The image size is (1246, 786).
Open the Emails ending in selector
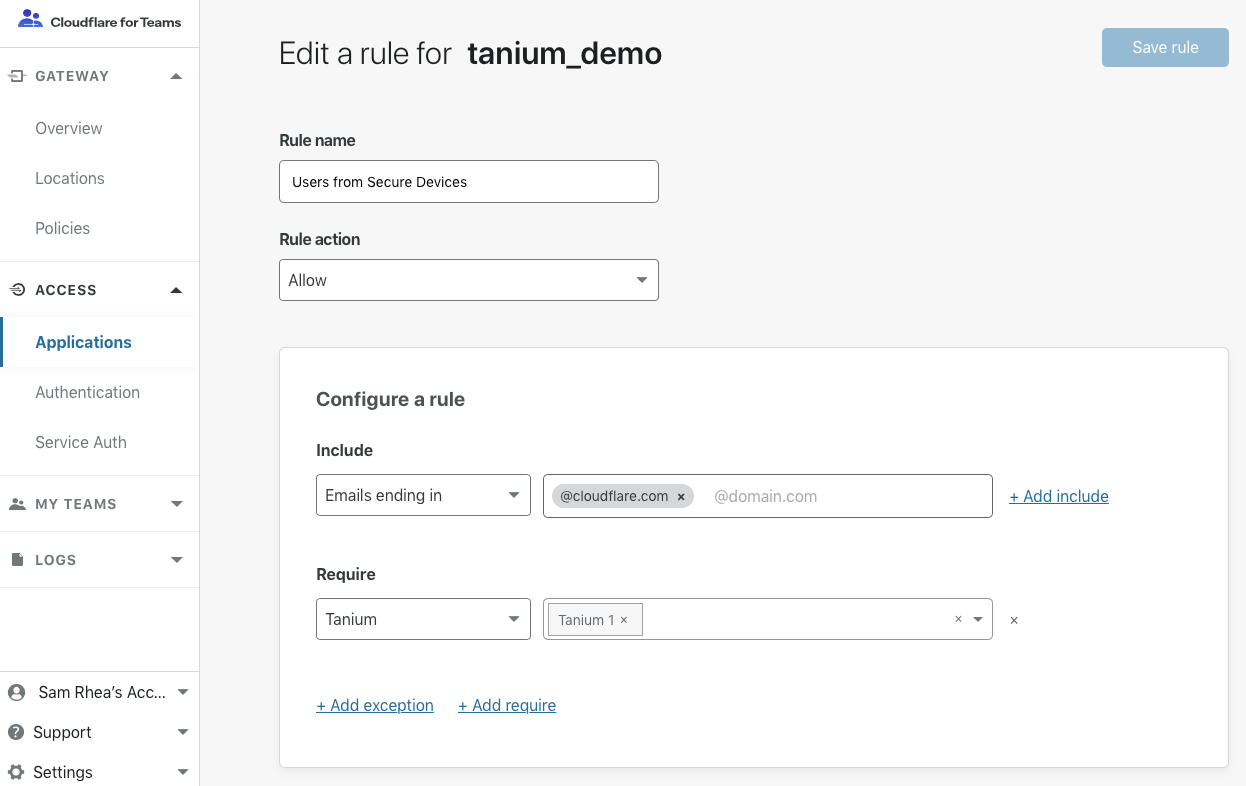point(423,495)
